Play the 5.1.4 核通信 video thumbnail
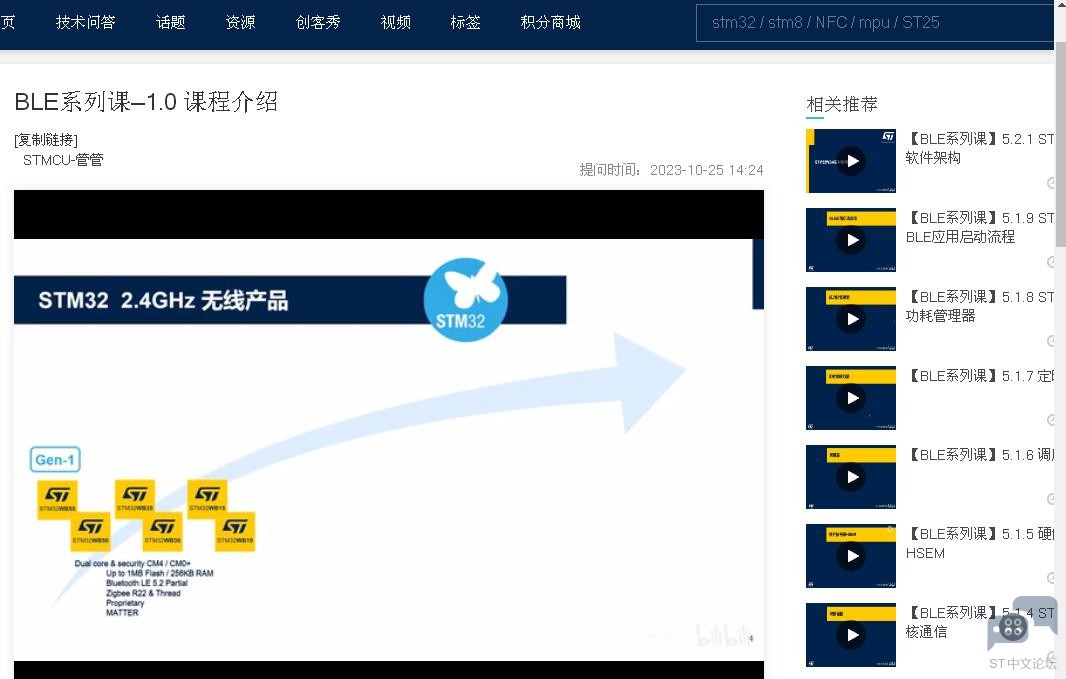Viewport: 1066px width, 679px height. 850,635
